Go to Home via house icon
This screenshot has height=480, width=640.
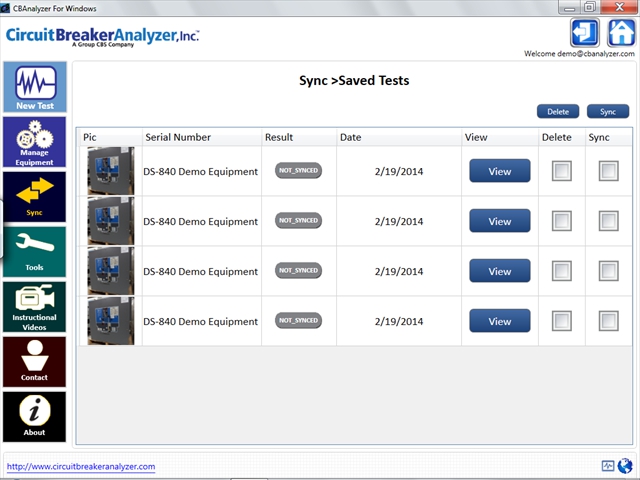point(621,33)
